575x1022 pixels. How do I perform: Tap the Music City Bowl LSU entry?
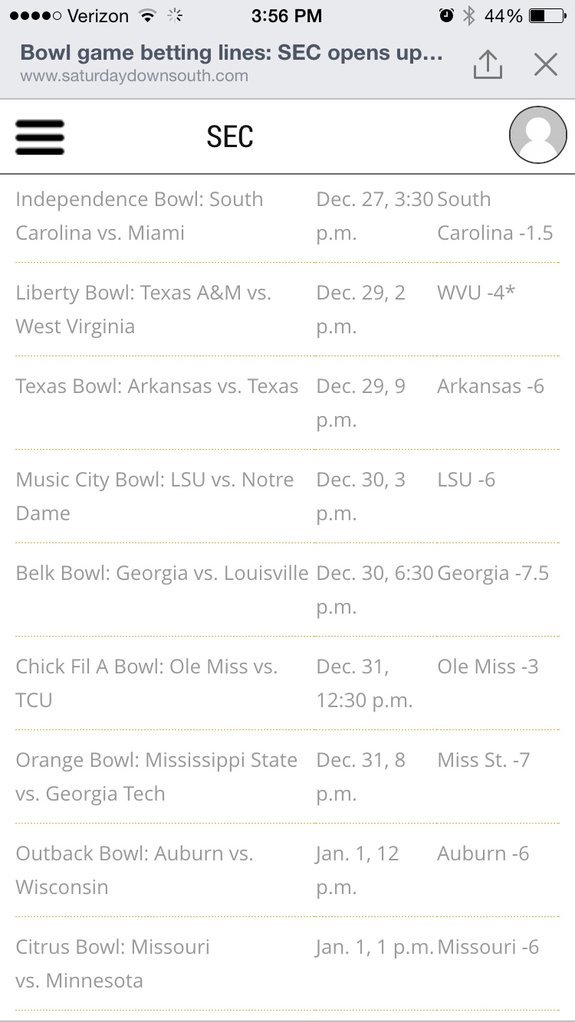click(288, 496)
